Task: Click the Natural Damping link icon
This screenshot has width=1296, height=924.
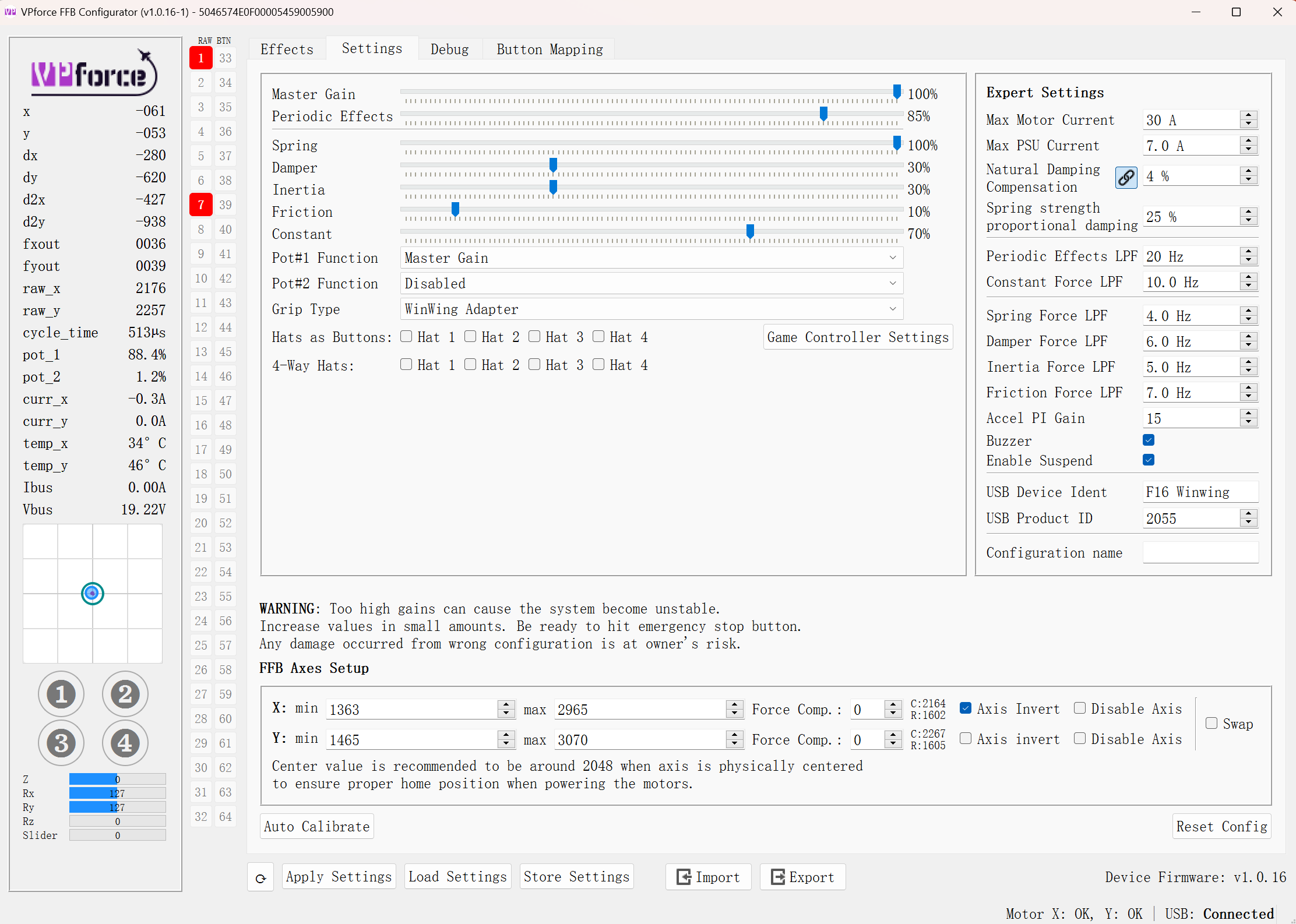Action: pyautogui.click(x=1126, y=178)
